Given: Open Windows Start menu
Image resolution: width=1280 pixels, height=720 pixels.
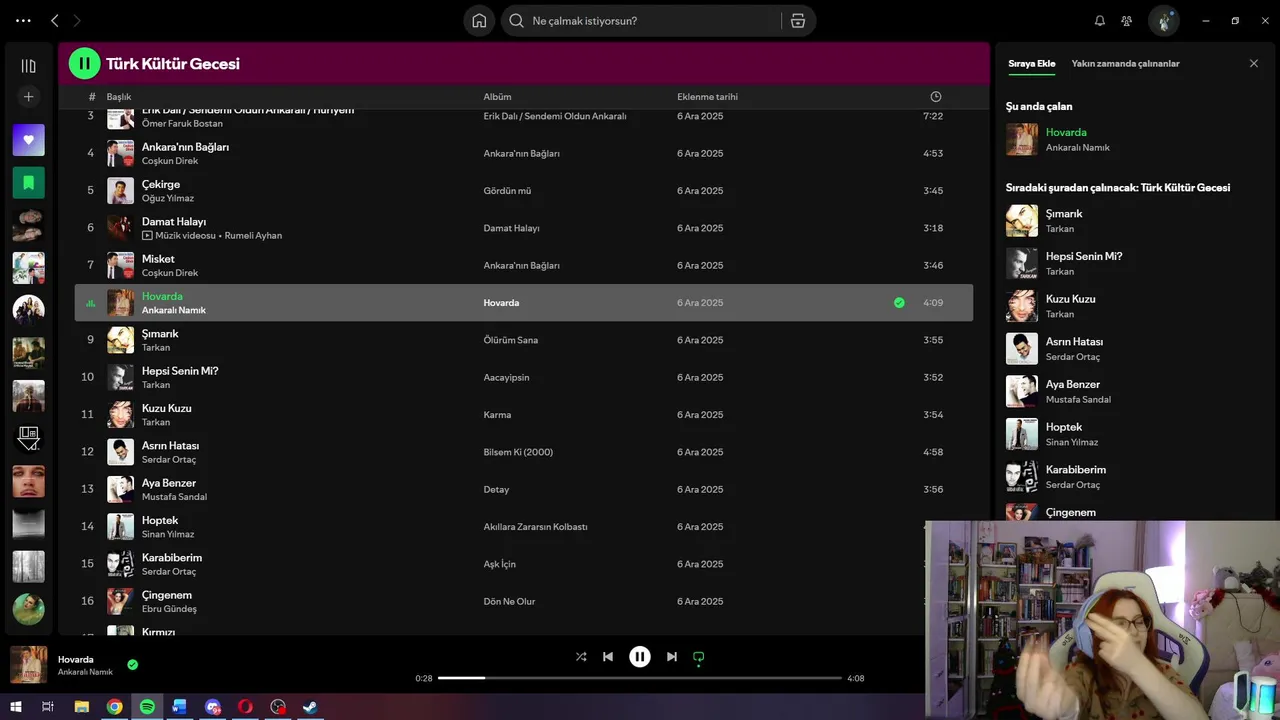Looking at the screenshot, I should (x=15, y=707).
